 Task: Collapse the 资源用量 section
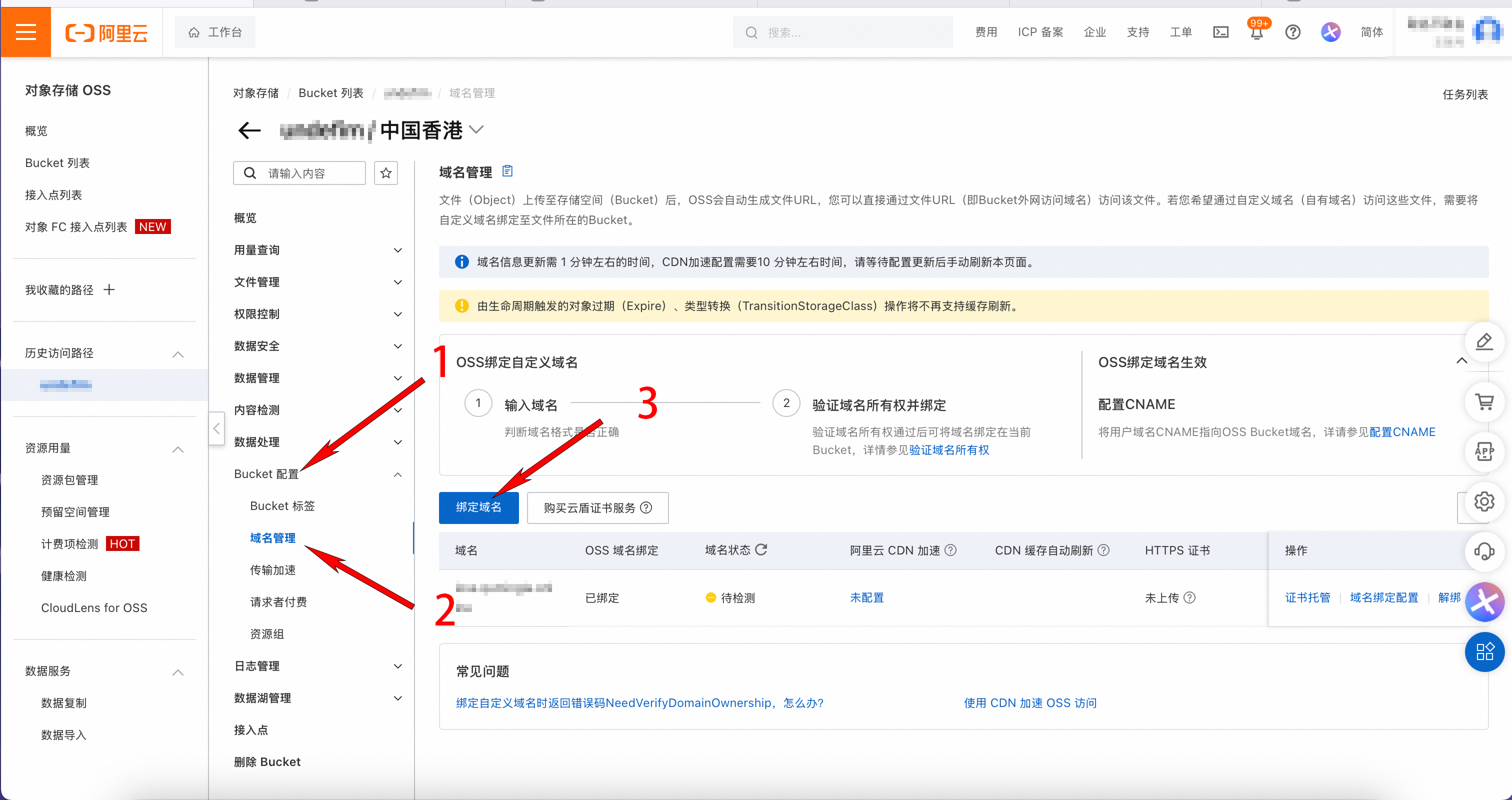[178, 449]
